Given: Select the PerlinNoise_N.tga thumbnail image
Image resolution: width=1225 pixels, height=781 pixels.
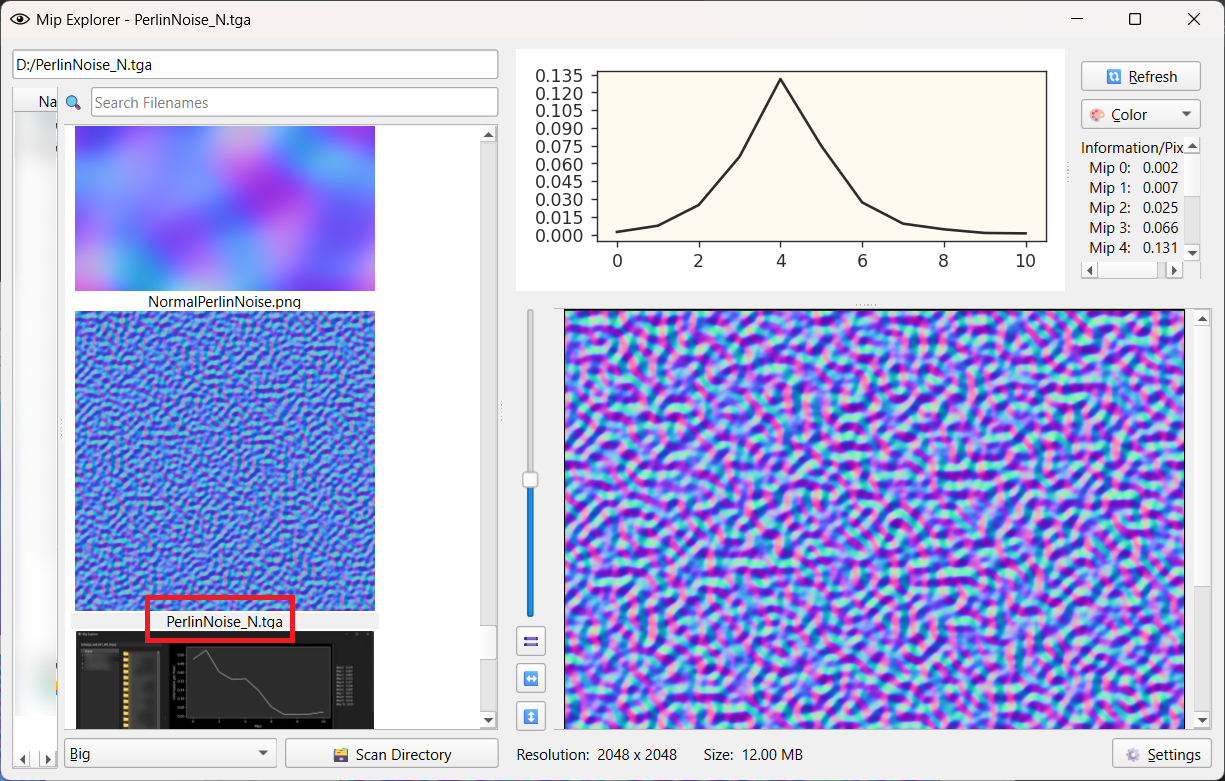Looking at the screenshot, I should pos(224,460).
